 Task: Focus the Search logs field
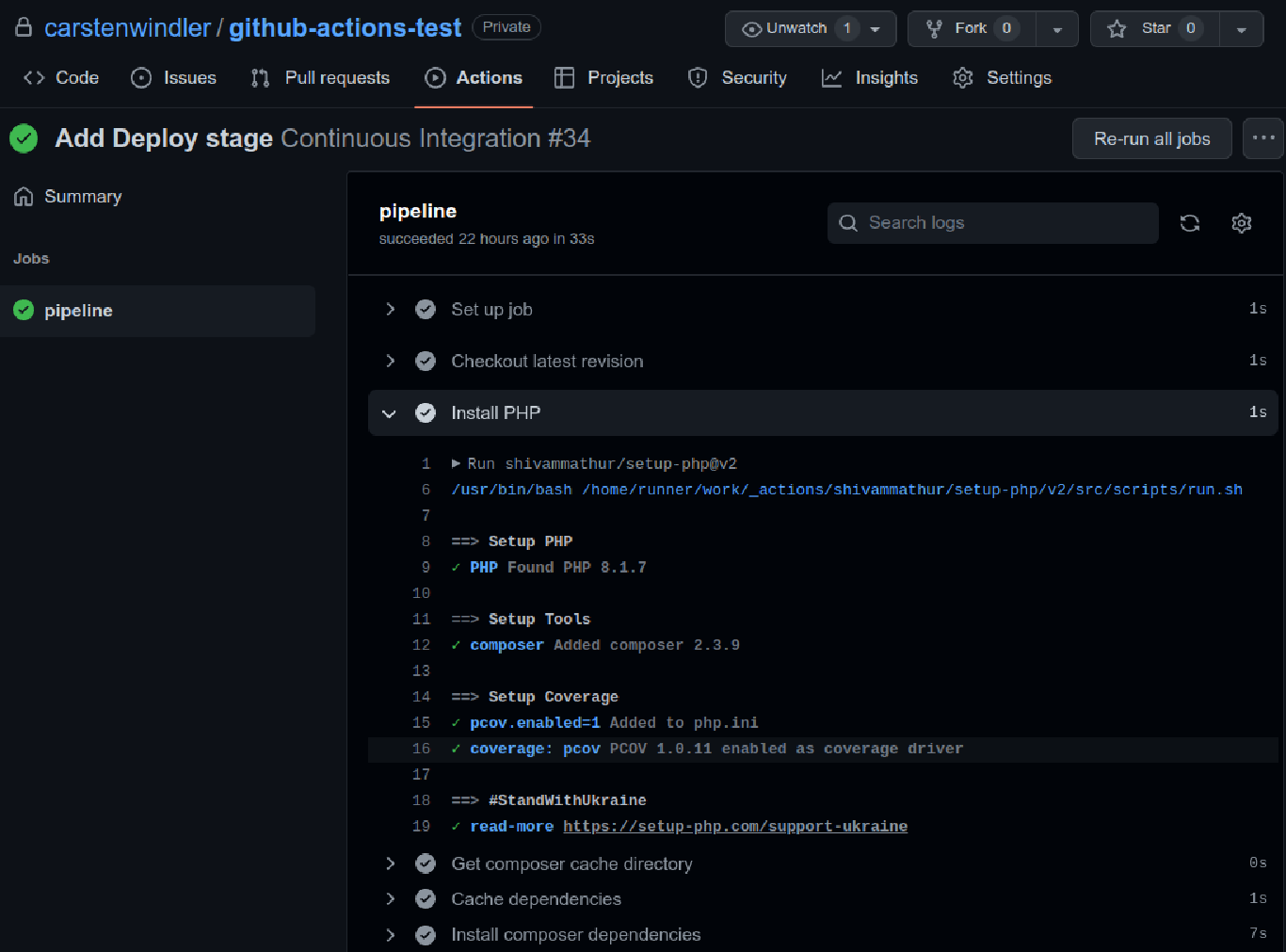pyautogui.click(x=993, y=223)
